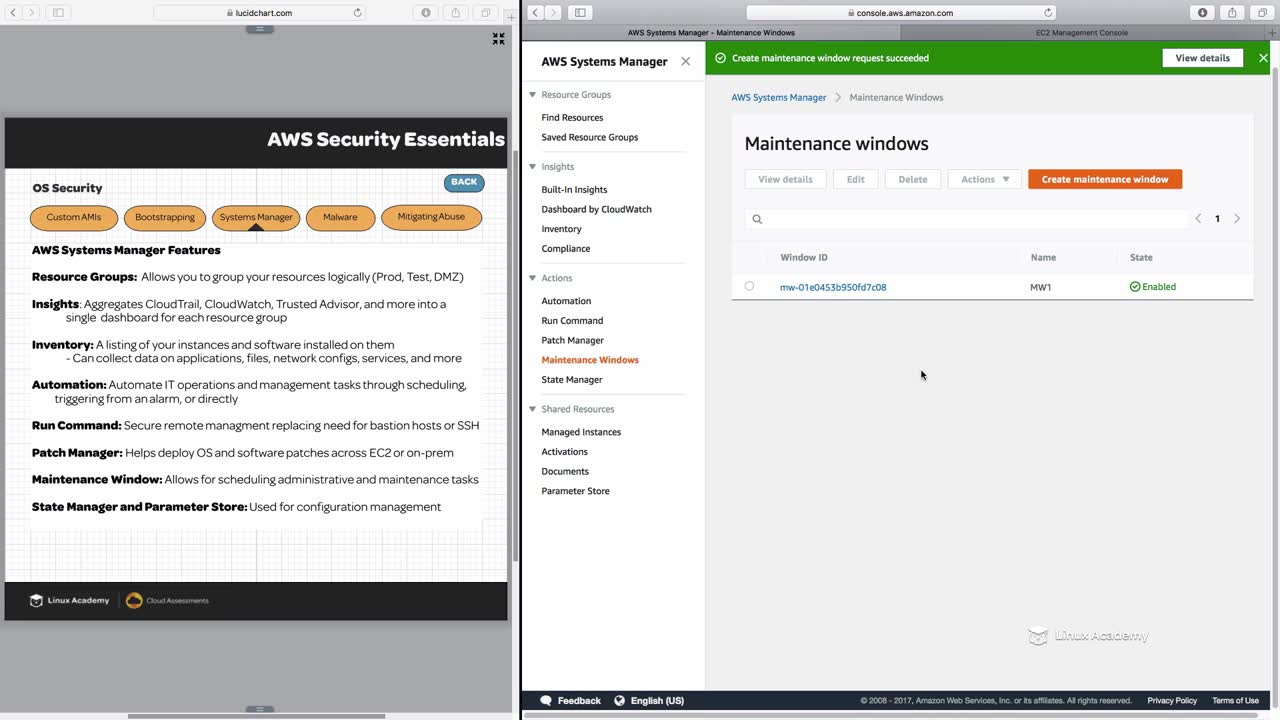Open Run Command in the sidebar
Image resolution: width=1280 pixels, height=720 pixels.
point(572,321)
